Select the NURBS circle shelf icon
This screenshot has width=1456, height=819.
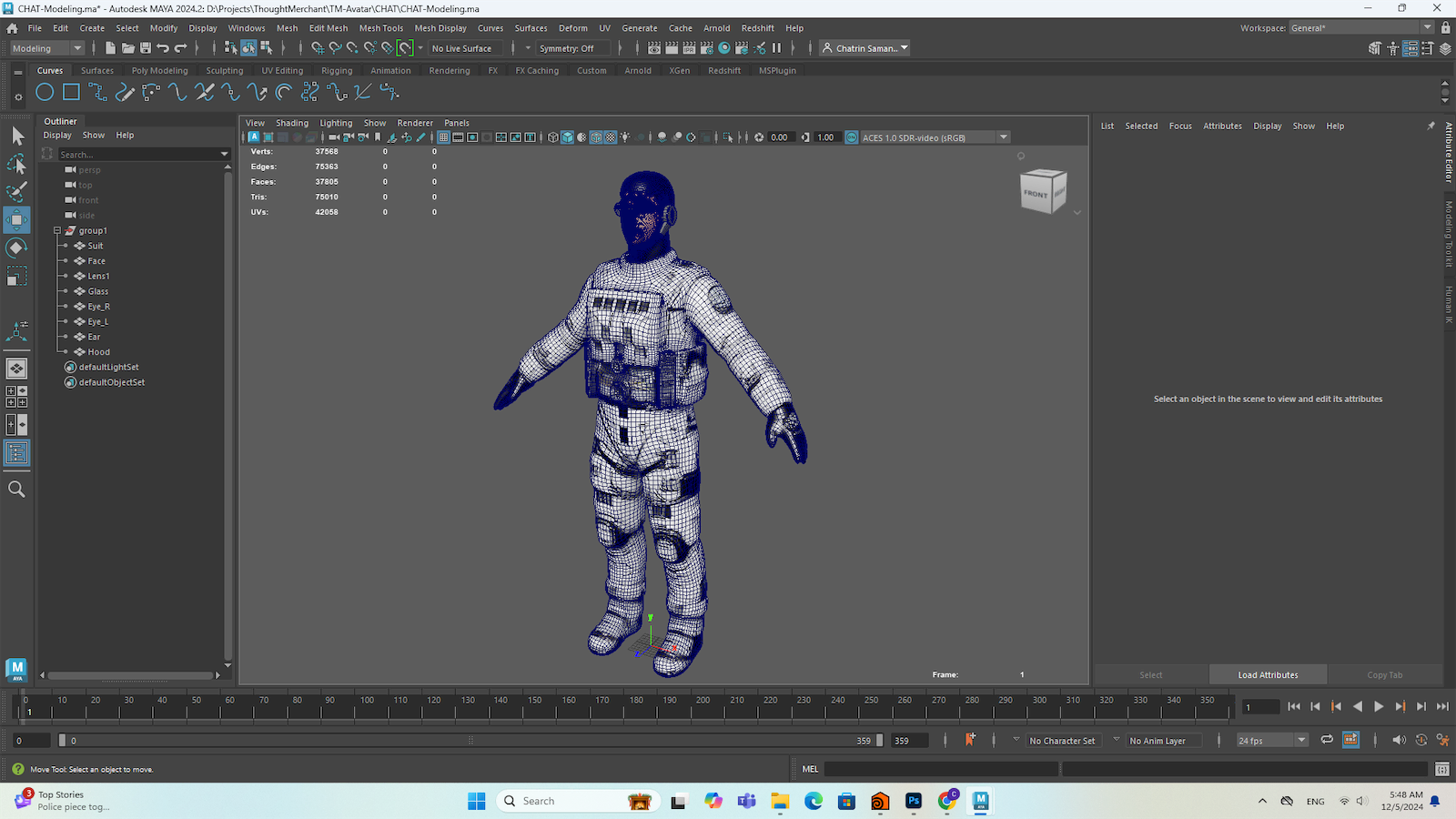coord(45,92)
